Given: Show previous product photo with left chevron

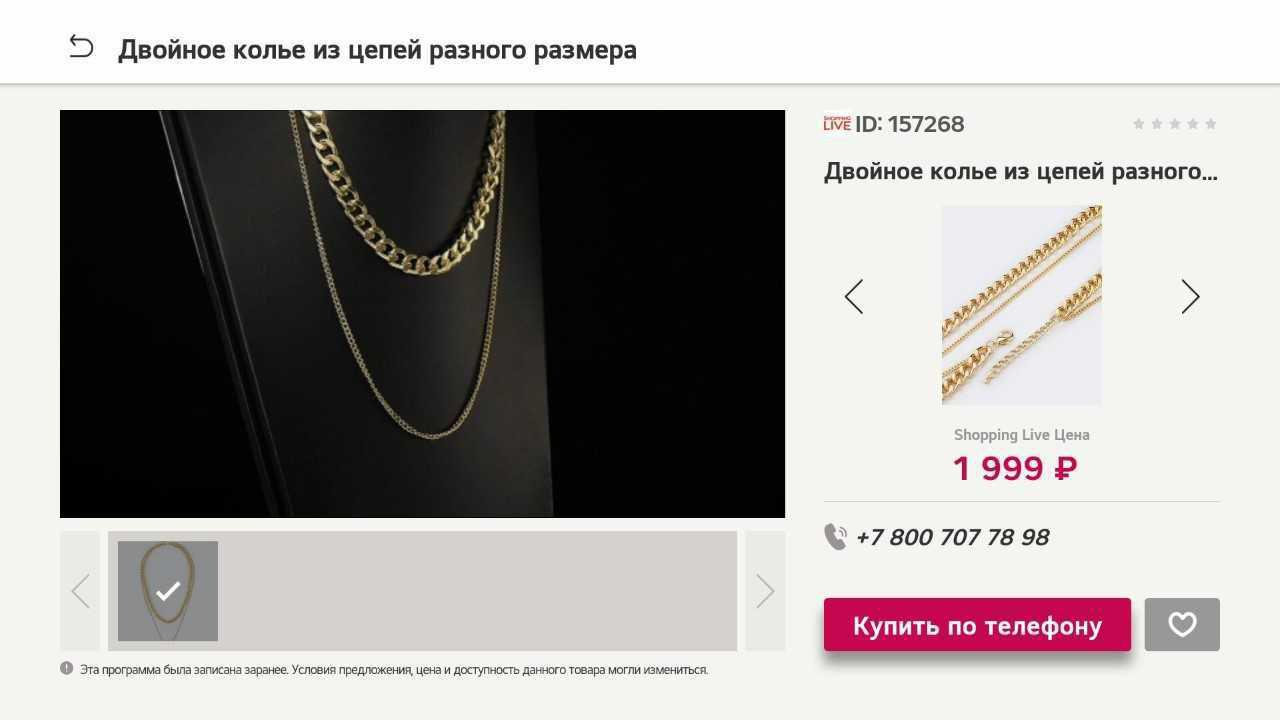Looking at the screenshot, I should [x=854, y=297].
